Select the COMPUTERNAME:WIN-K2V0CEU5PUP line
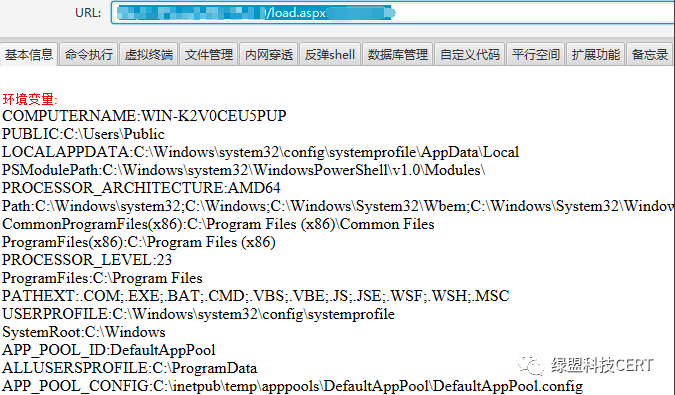The image size is (675, 395). (144, 116)
